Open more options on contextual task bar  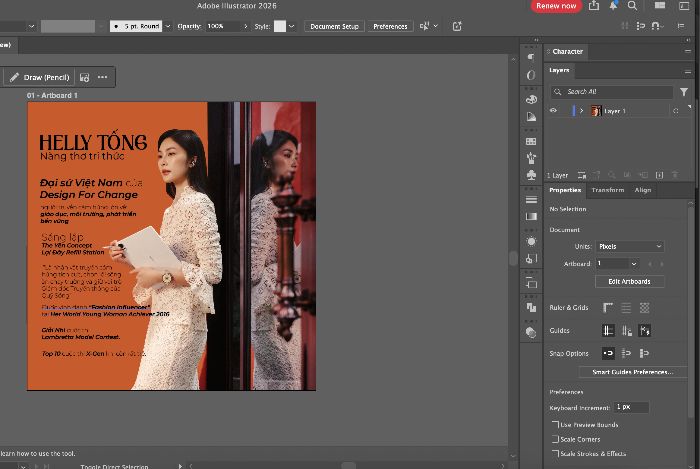point(103,77)
